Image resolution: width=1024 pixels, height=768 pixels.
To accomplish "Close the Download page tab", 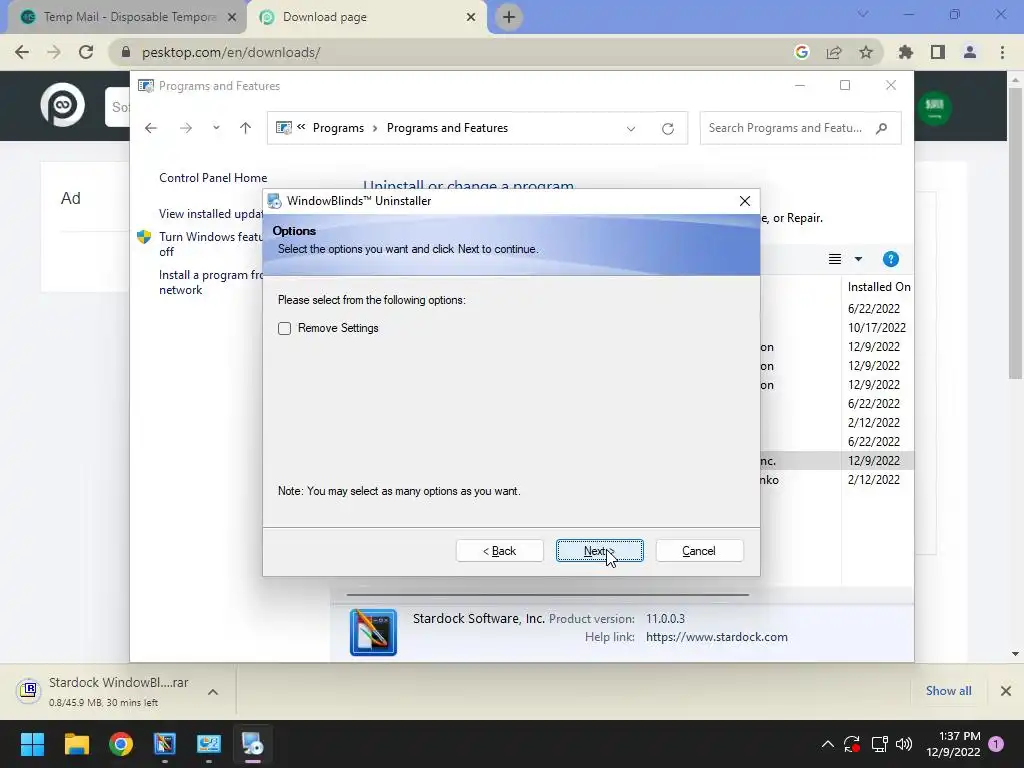I will tap(471, 18).
